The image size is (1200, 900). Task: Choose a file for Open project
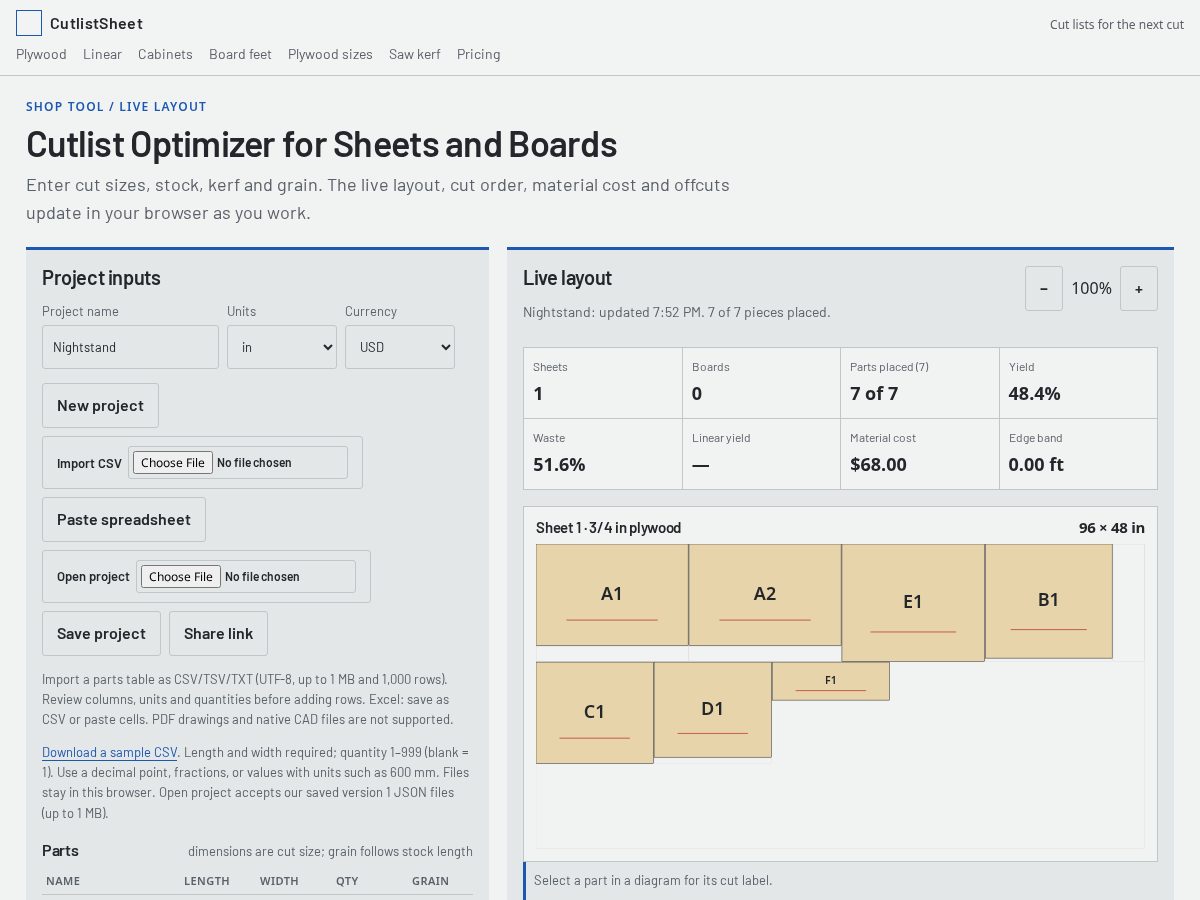coord(181,576)
